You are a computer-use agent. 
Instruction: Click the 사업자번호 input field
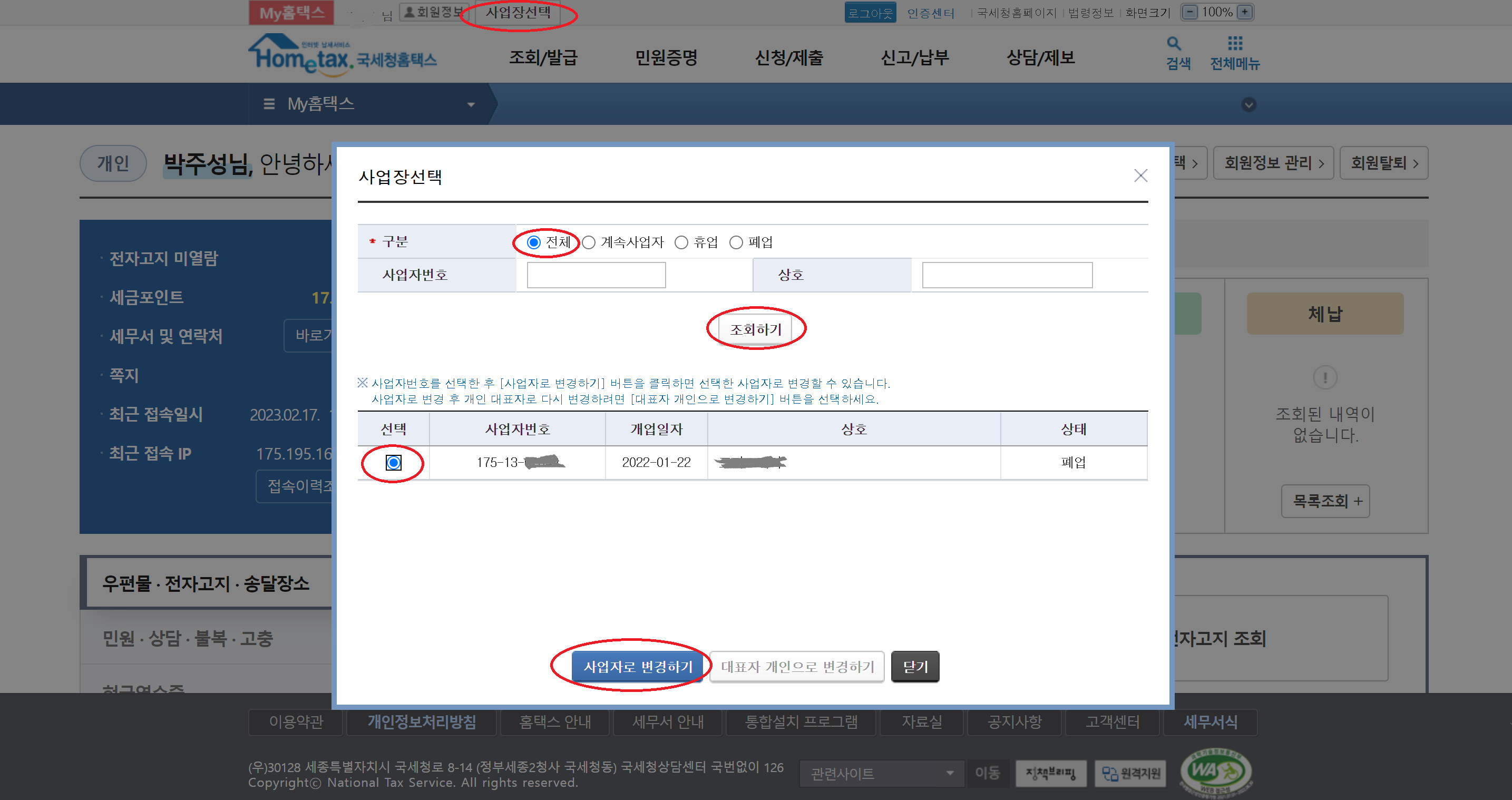click(596, 275)
